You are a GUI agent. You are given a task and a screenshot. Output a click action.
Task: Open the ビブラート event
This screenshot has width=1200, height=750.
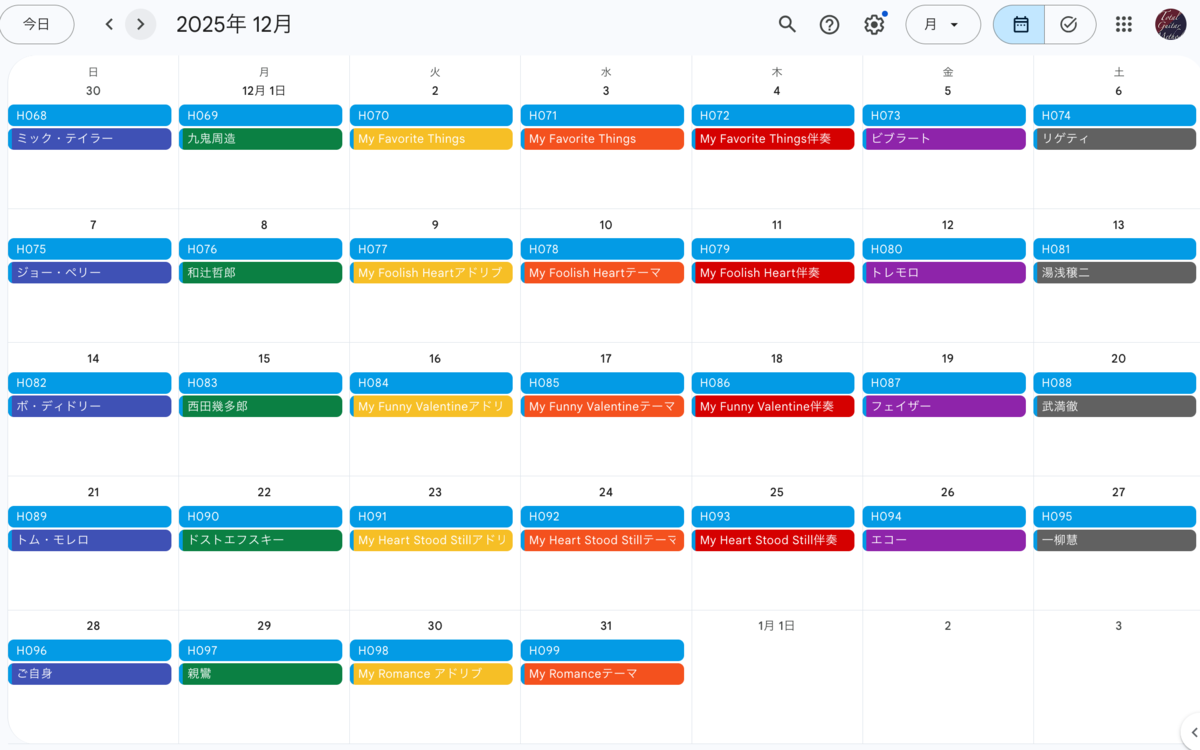(944, 139)
